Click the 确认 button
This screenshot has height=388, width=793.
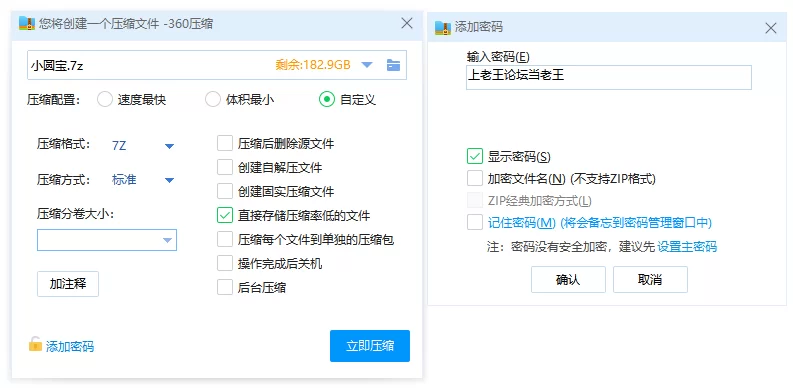click(x=568, y=279)
